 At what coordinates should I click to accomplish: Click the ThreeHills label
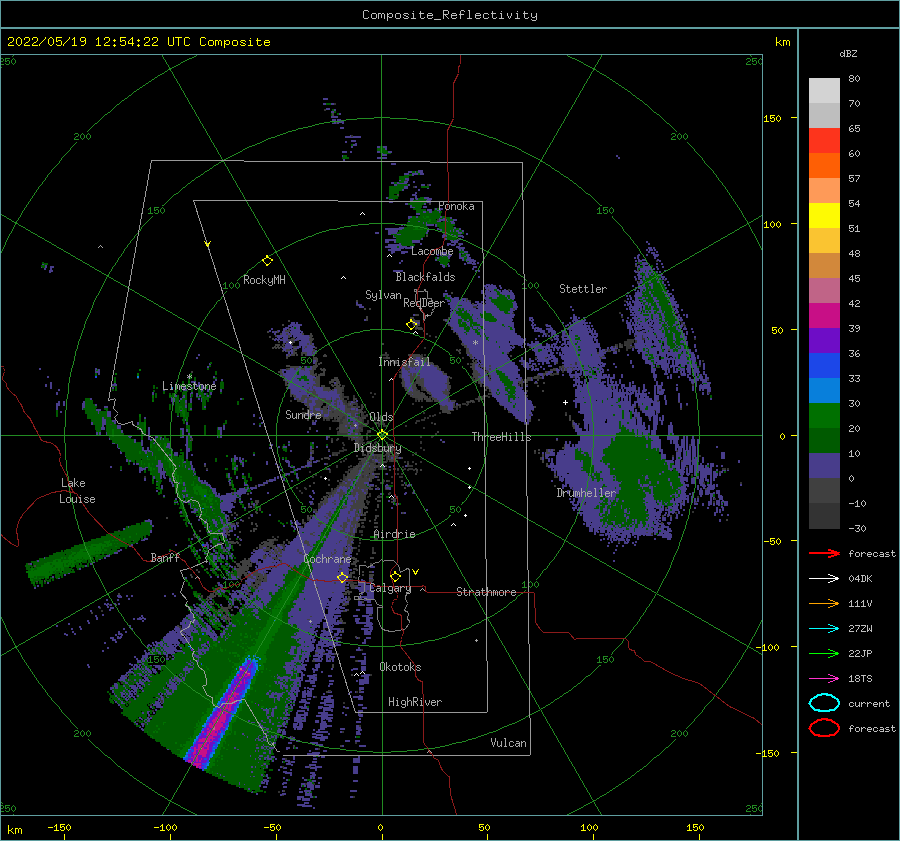[x=502, y=437]
